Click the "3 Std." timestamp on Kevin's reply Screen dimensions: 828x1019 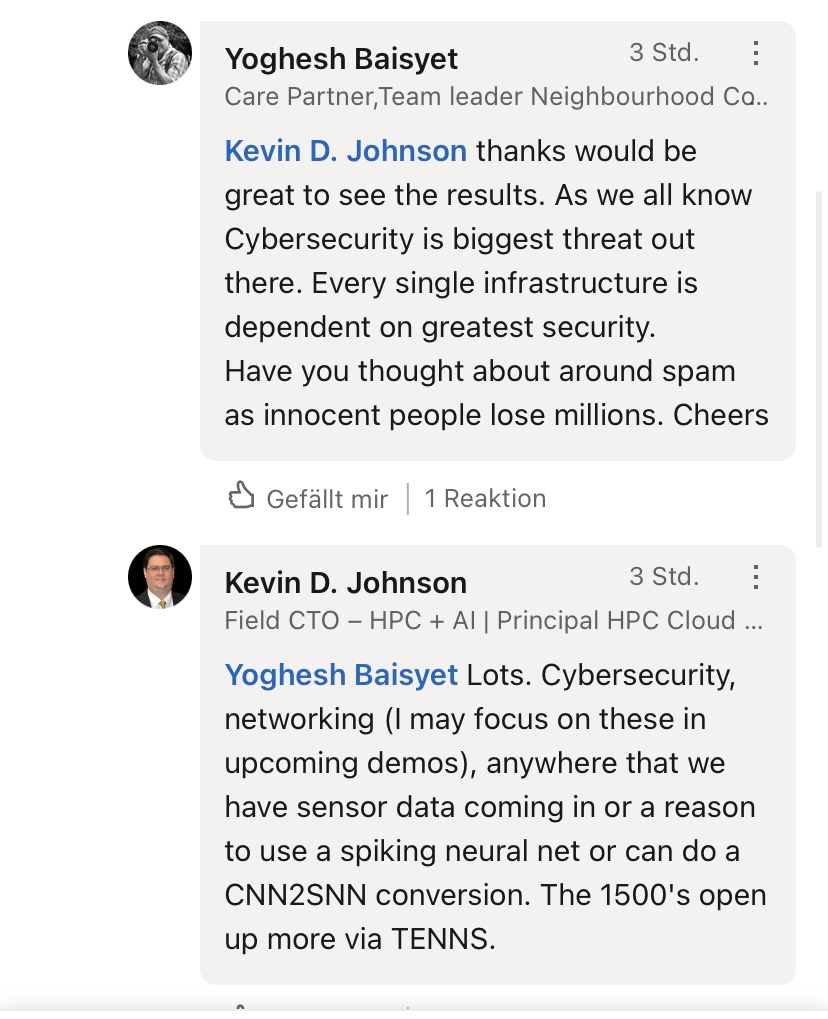pos(664,577)
